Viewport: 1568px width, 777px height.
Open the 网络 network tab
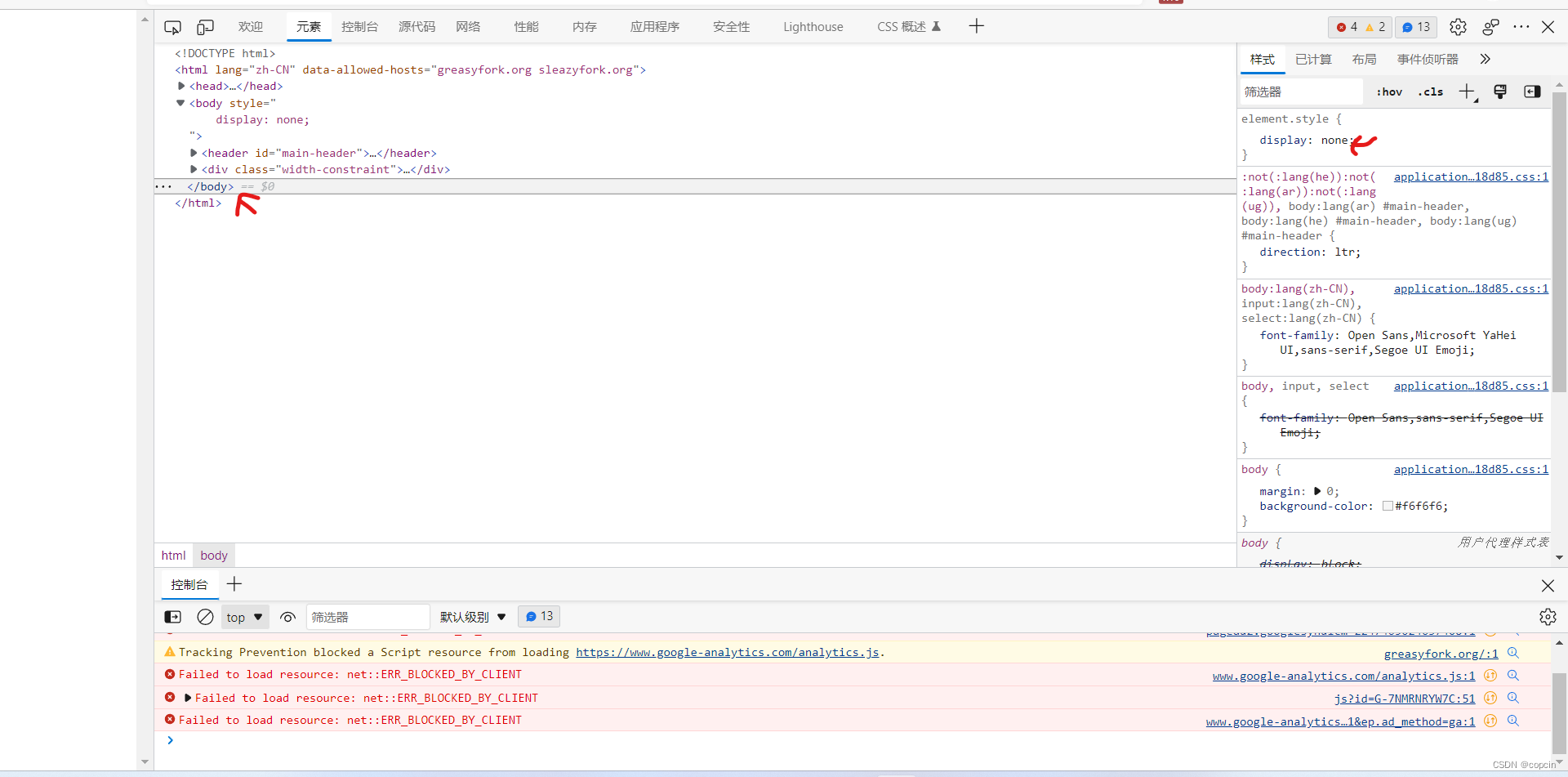[x=468, y=27]
